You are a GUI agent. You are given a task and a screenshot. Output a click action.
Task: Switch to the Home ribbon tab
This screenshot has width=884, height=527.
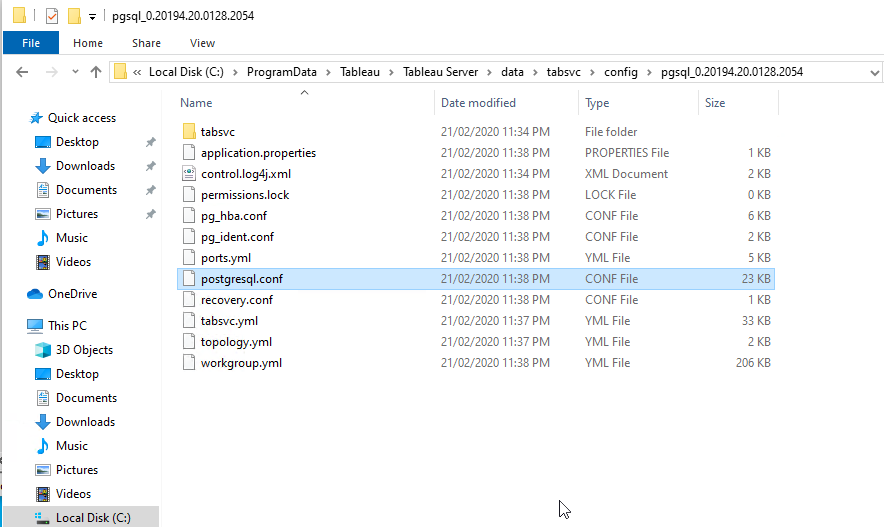tap(88, 43)
